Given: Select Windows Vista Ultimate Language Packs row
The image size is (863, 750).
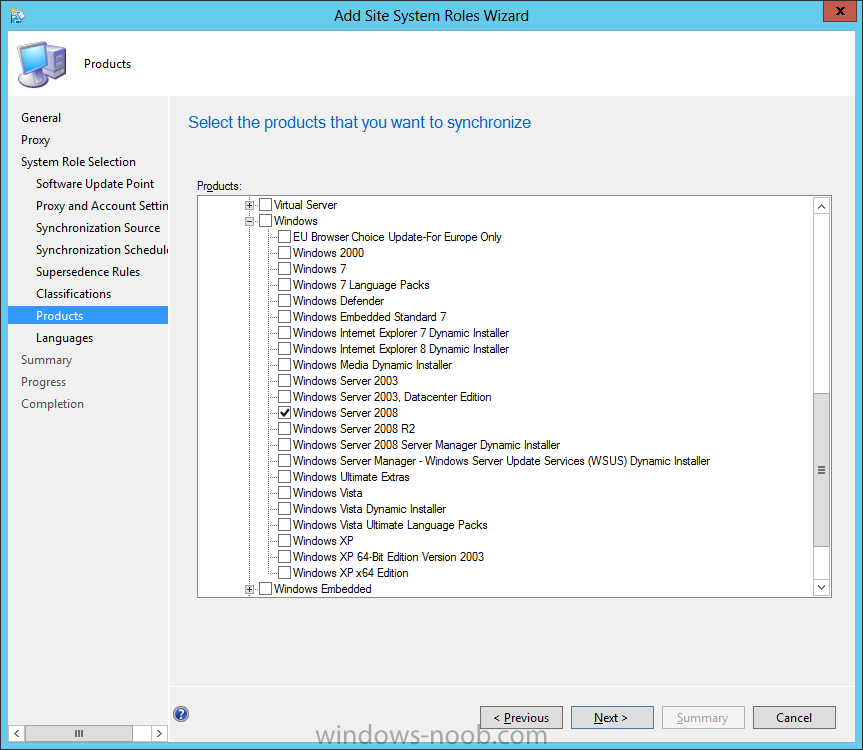Looking at the screenshot, I should pyautogui.click(x=390, y=524).
